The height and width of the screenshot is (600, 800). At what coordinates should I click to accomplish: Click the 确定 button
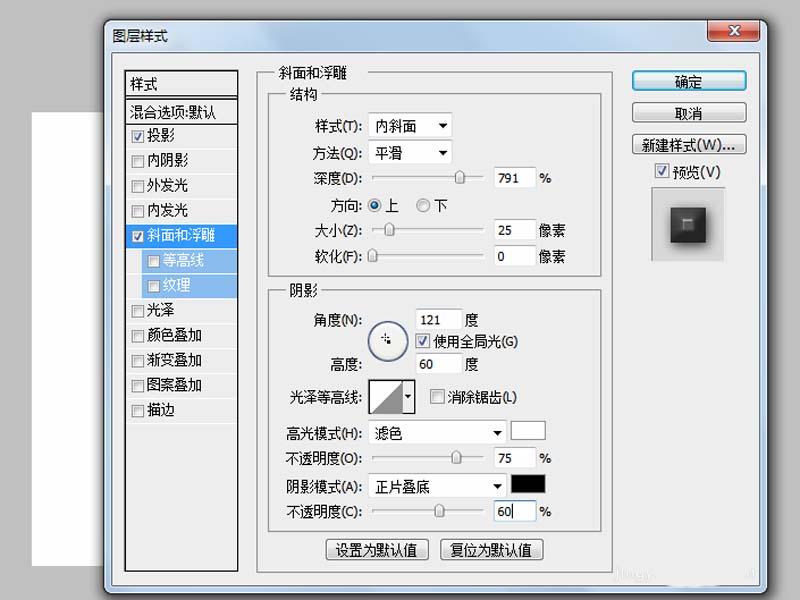(x=689, y=82)
